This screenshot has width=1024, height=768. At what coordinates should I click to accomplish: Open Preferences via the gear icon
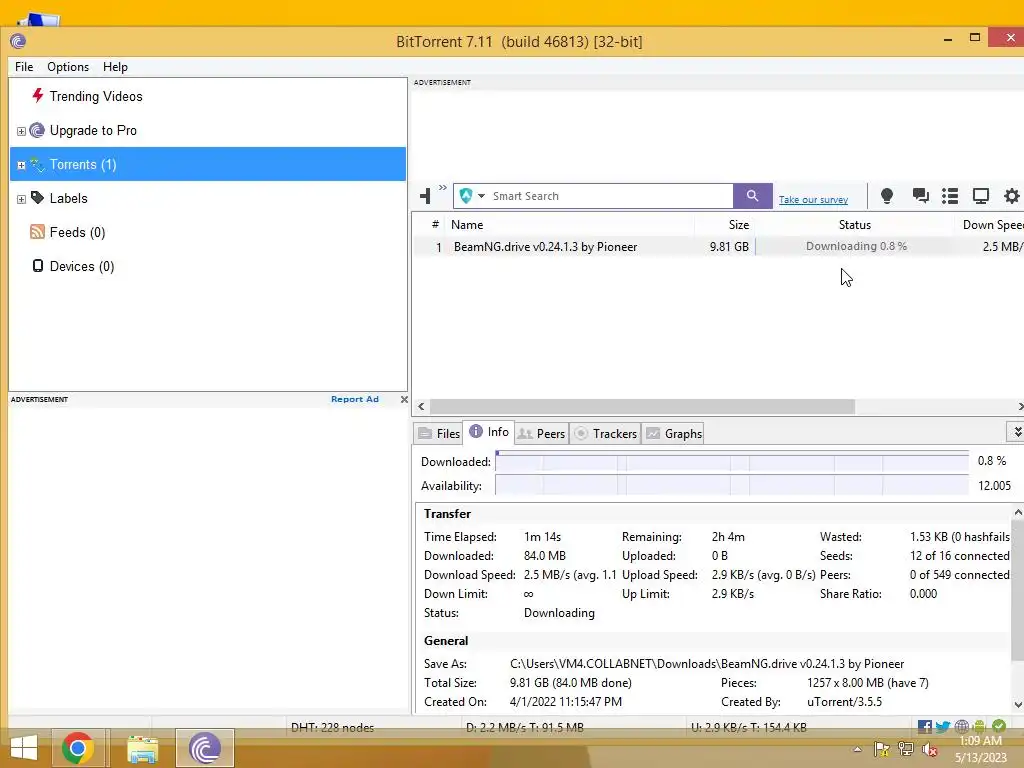pos(1012,196)
